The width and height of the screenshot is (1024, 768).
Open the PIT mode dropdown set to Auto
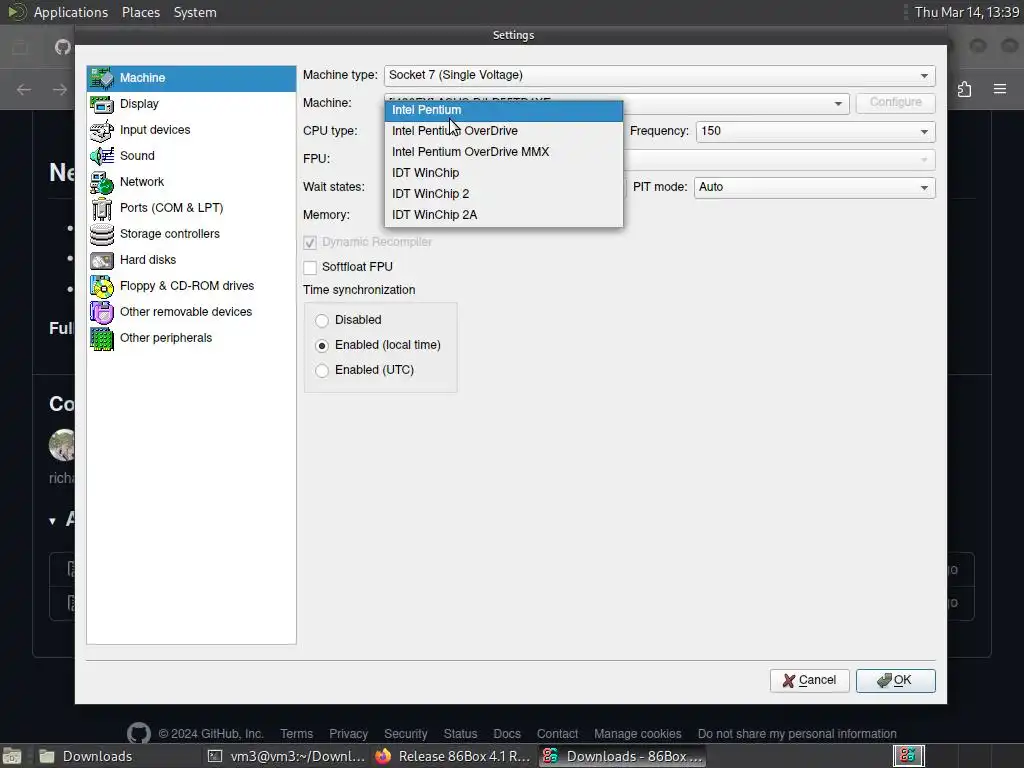click(x=814, y=187)
